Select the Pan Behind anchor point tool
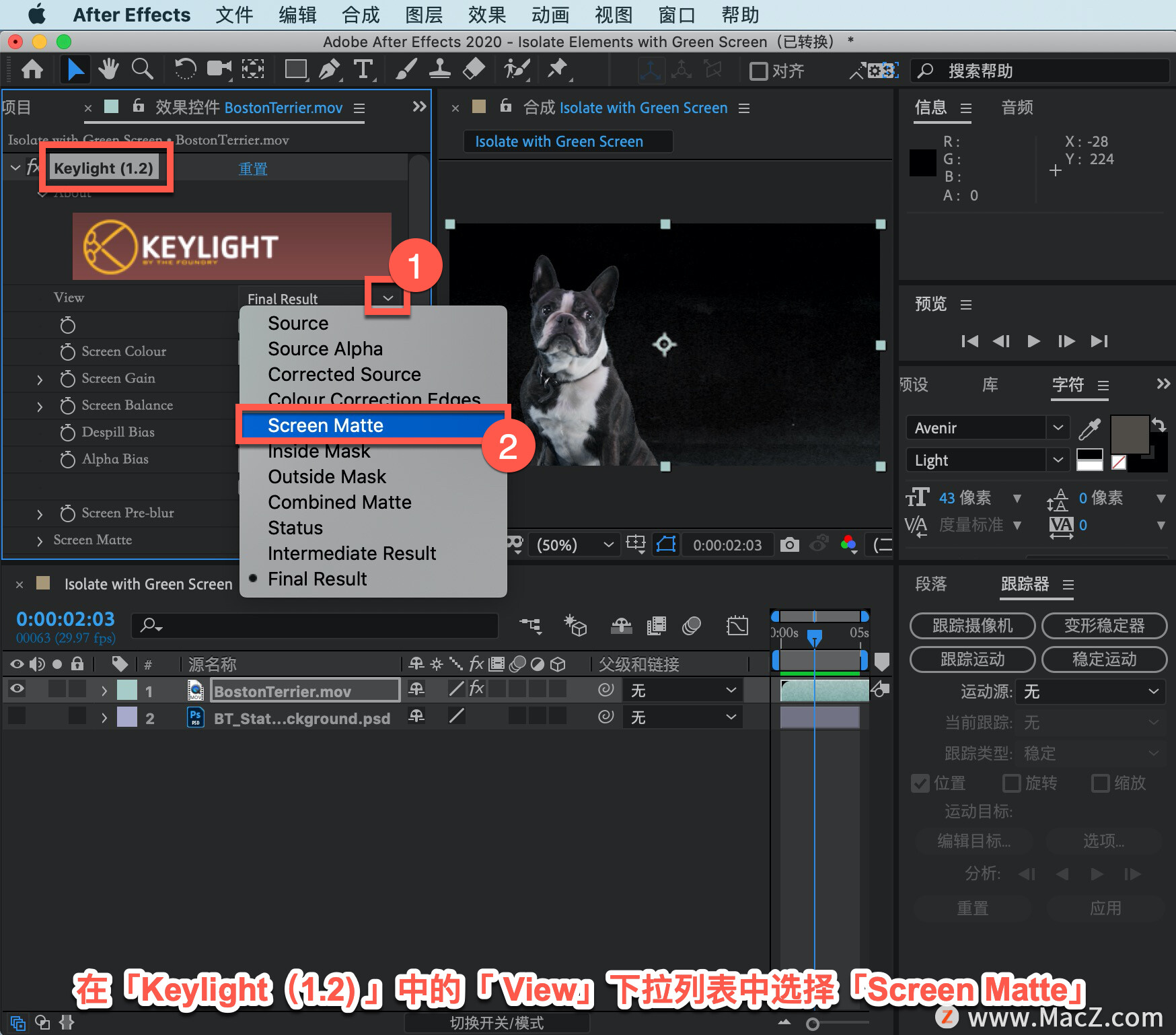 pyautogui.click(x=253, y=69)
